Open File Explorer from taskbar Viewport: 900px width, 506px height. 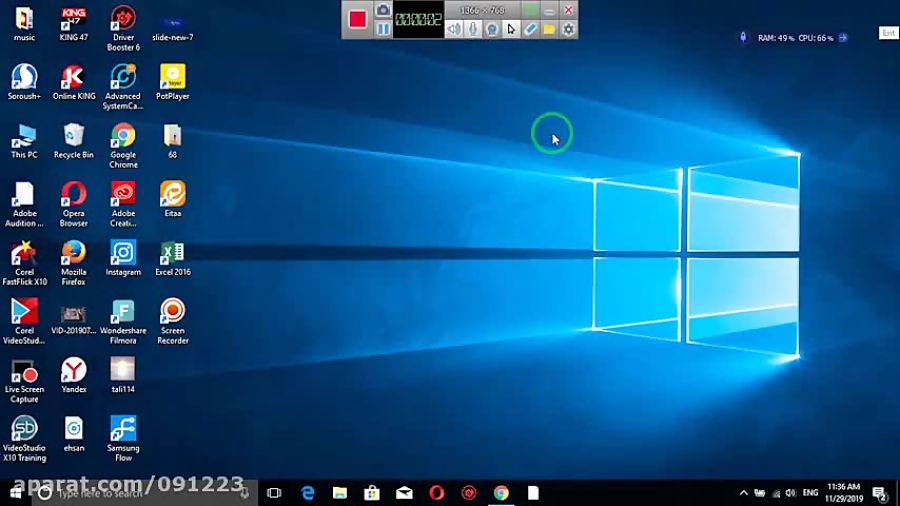coord(340,493)
